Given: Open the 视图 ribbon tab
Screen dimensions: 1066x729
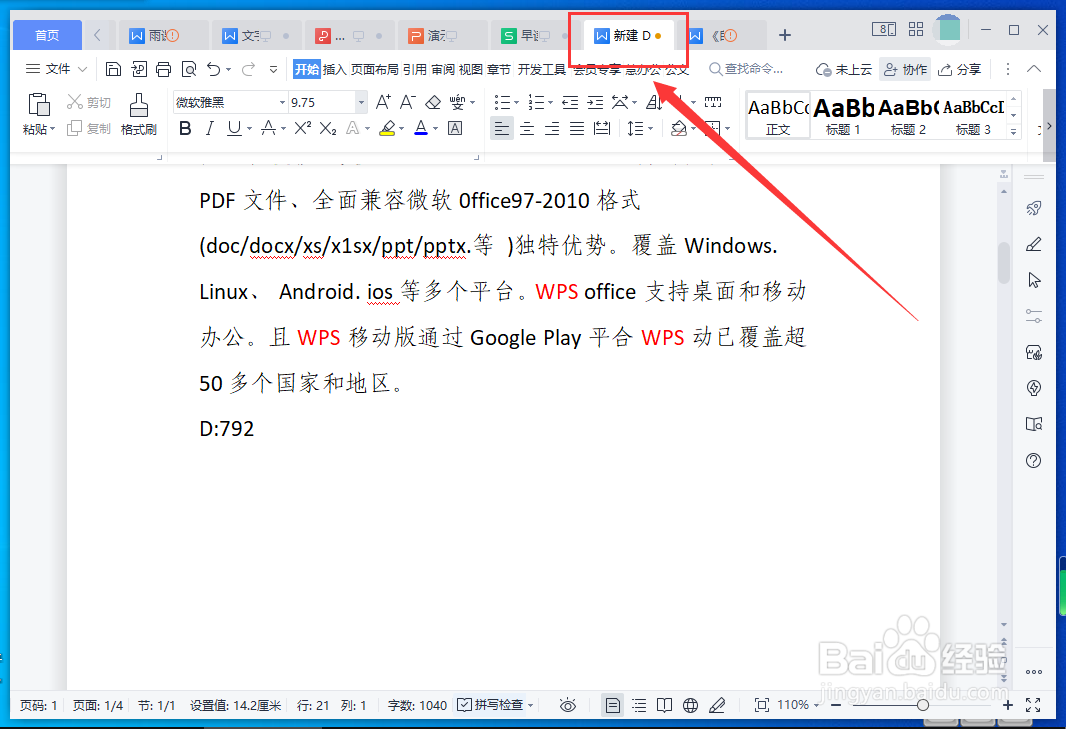Looking at the screenshot, I should (470, 69).
